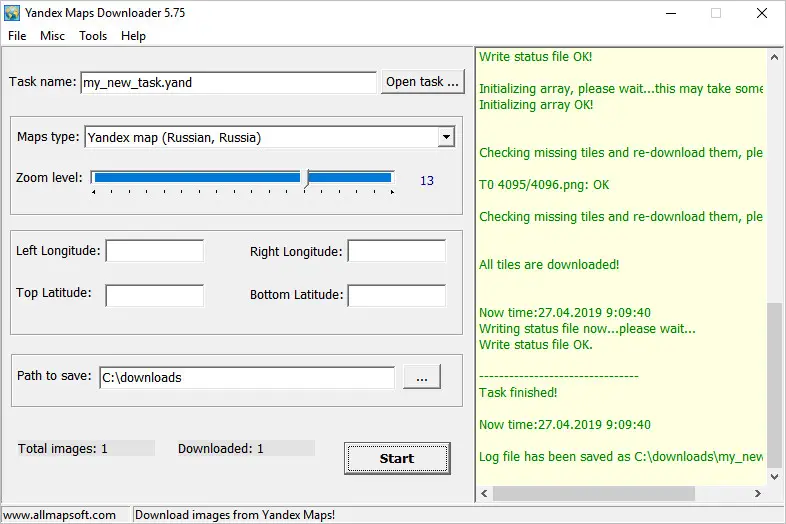Click the zoom level value 13
The height and width of the screenshot is (524, 786).
tap(427, 181)
